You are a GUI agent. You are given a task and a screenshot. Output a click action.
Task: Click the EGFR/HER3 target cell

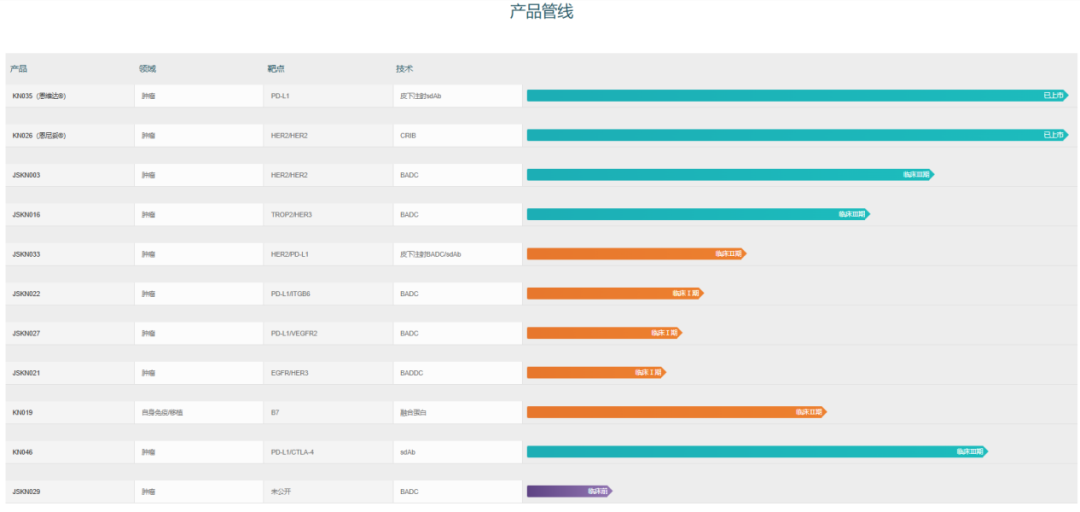328,373
